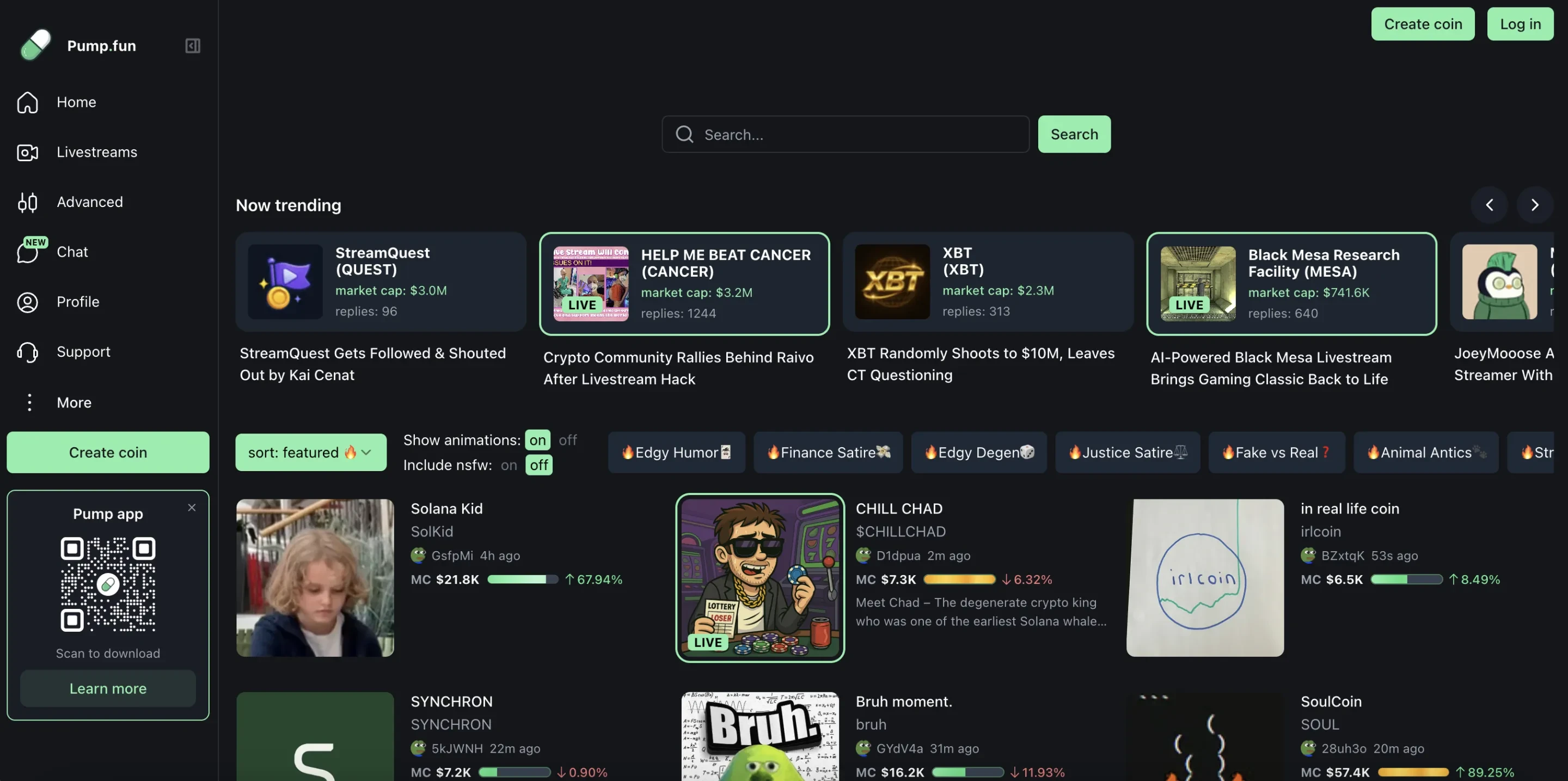Select the Finance Satire category tag

[x=828, y=452]
